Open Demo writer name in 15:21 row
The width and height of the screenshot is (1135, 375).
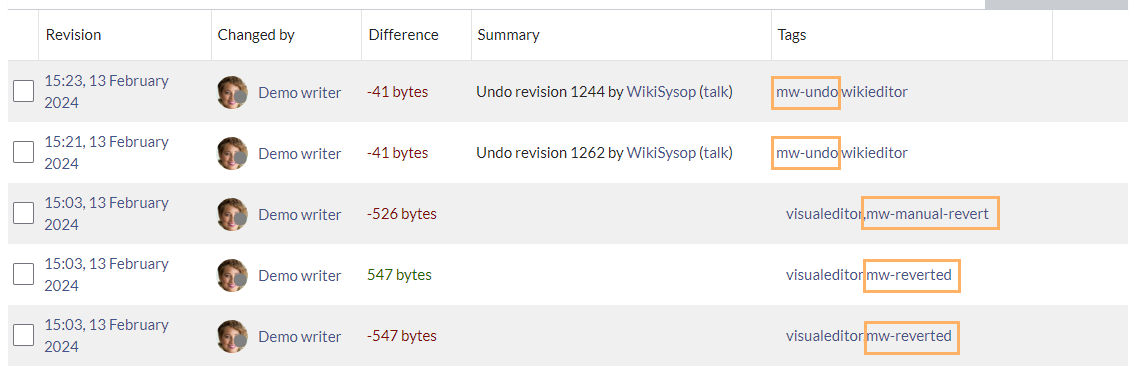tap(300, 153)
